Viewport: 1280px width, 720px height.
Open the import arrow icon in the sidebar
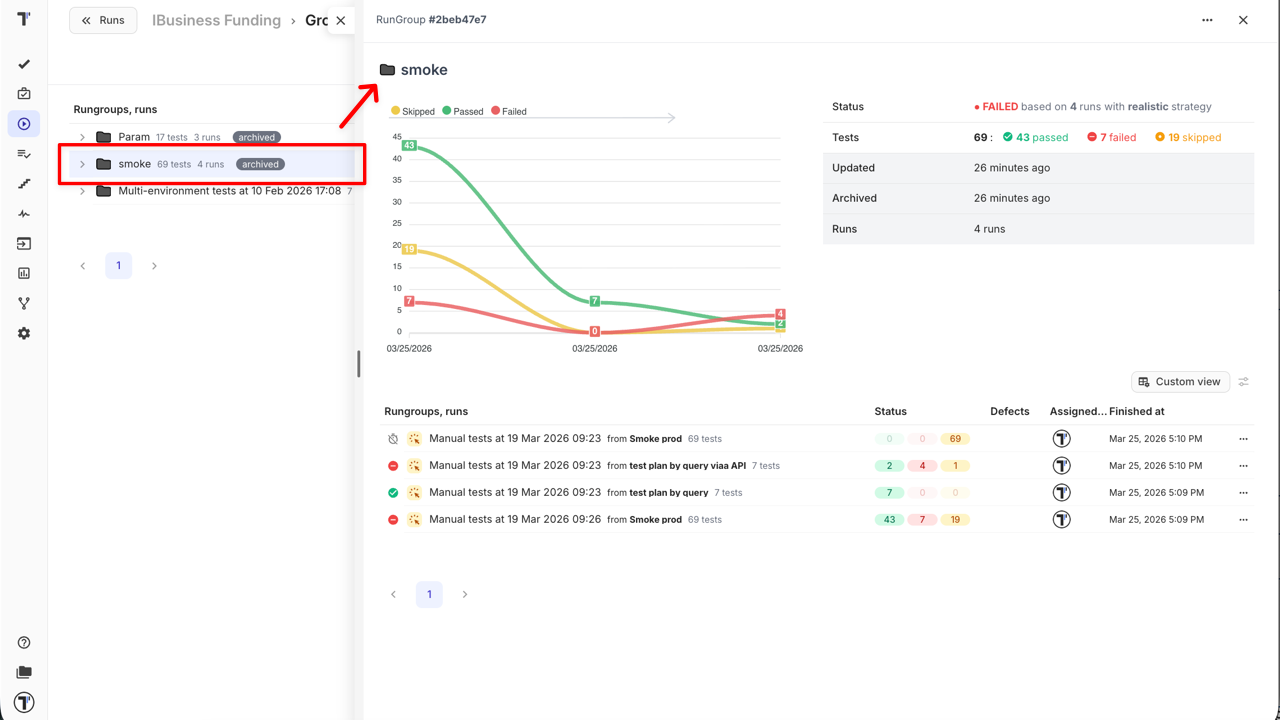[x=23, y=243]
